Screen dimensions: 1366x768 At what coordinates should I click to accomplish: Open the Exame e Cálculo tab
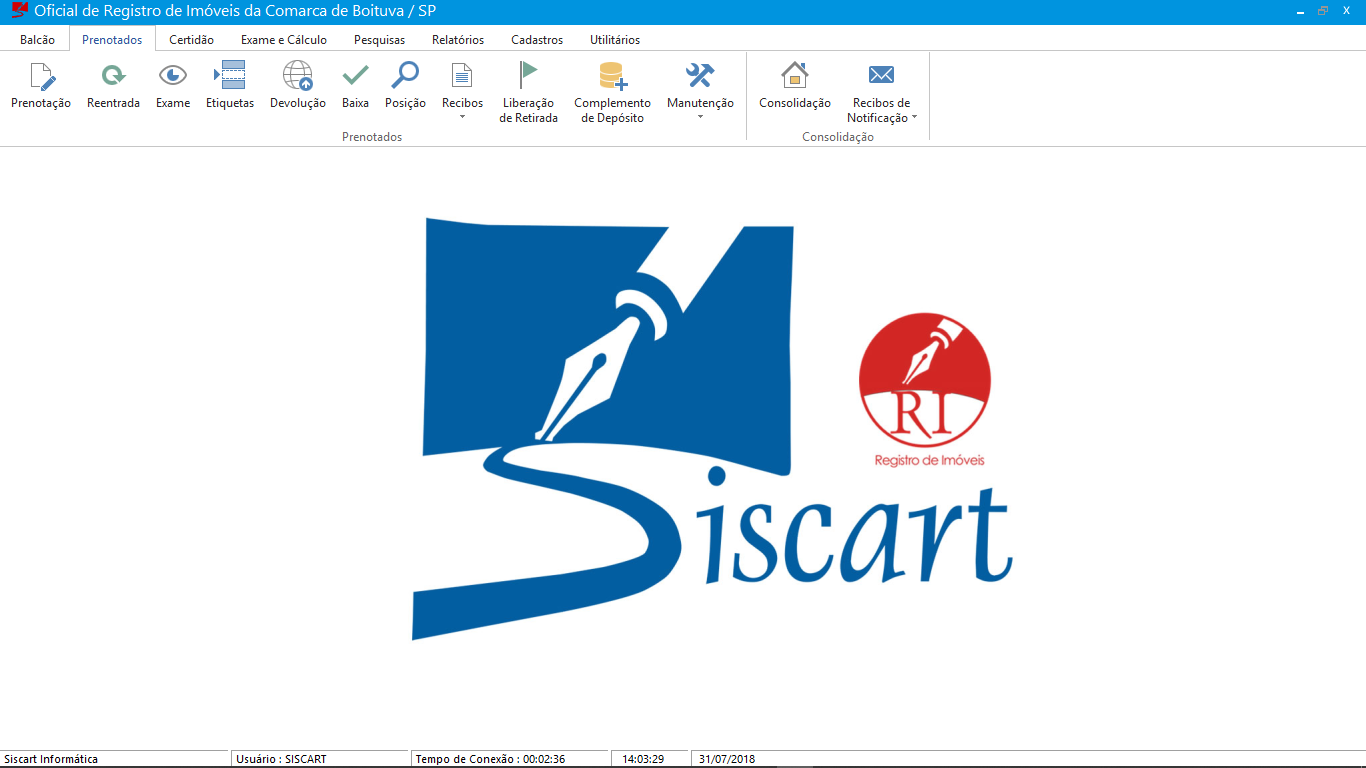pos(284,40)
